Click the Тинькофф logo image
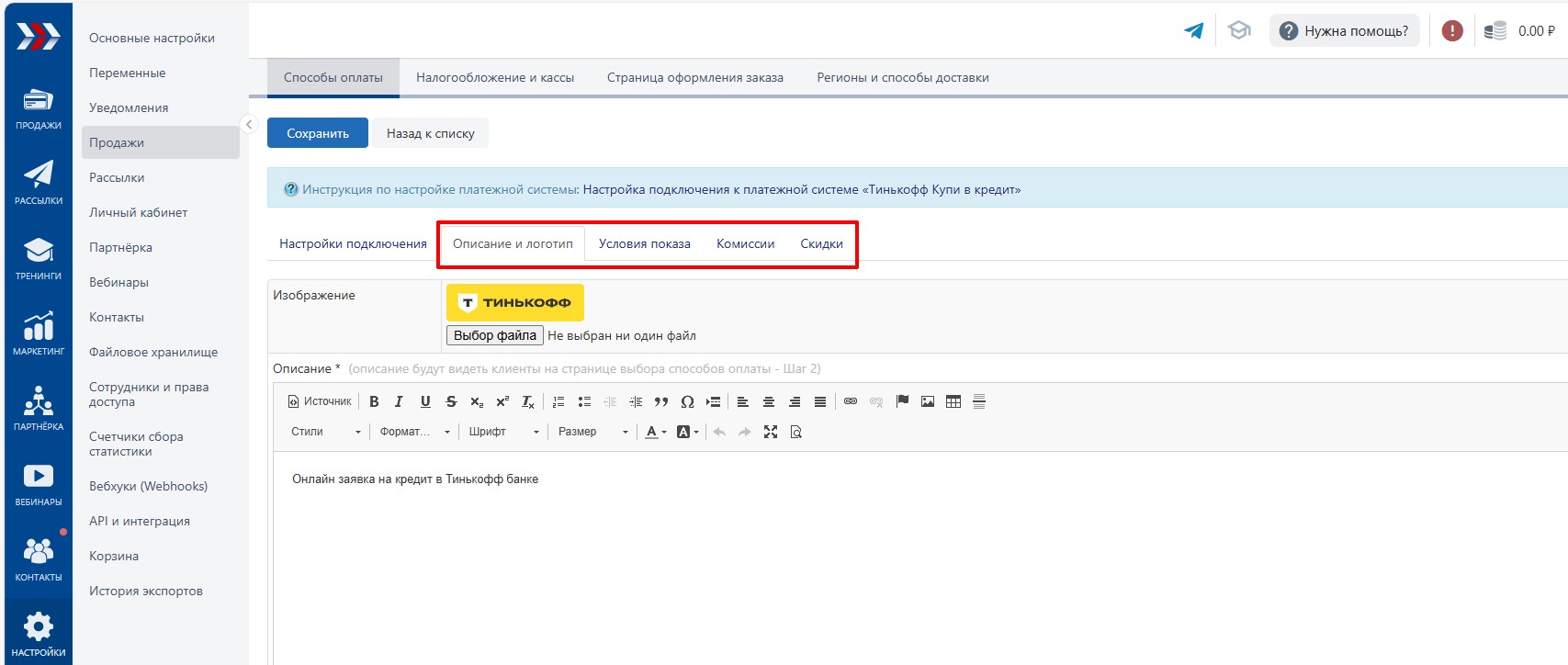The width and height of the screenshot is (1568, 665). [515, 302]
